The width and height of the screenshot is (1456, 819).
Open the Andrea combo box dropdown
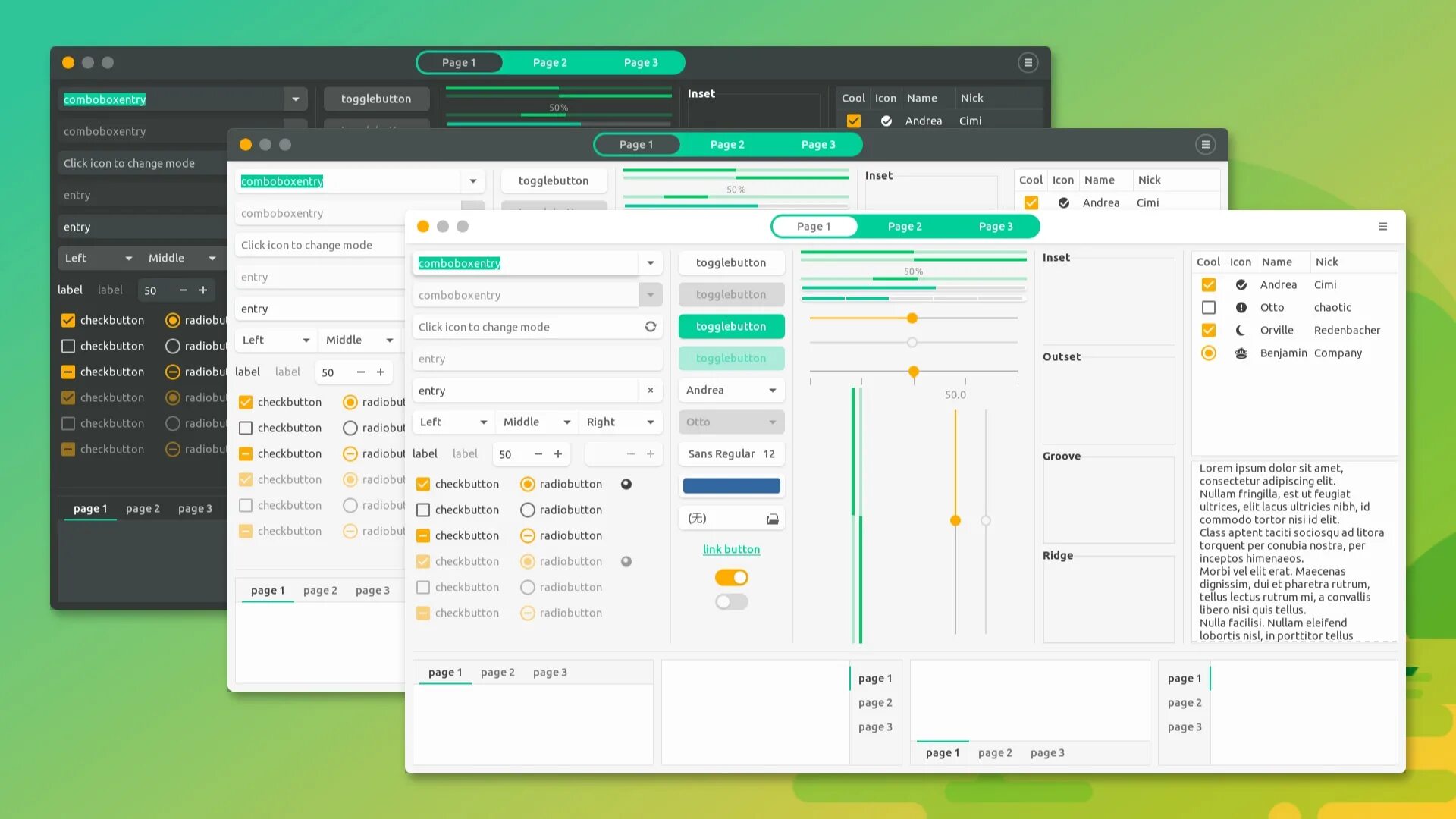point(731,391)
